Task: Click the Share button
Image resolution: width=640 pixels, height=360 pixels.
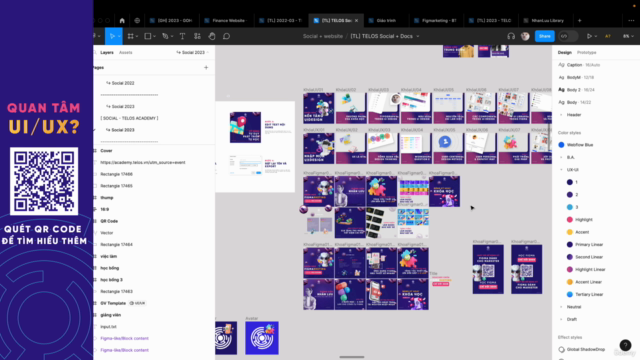Action: click(x=544, y=36)
